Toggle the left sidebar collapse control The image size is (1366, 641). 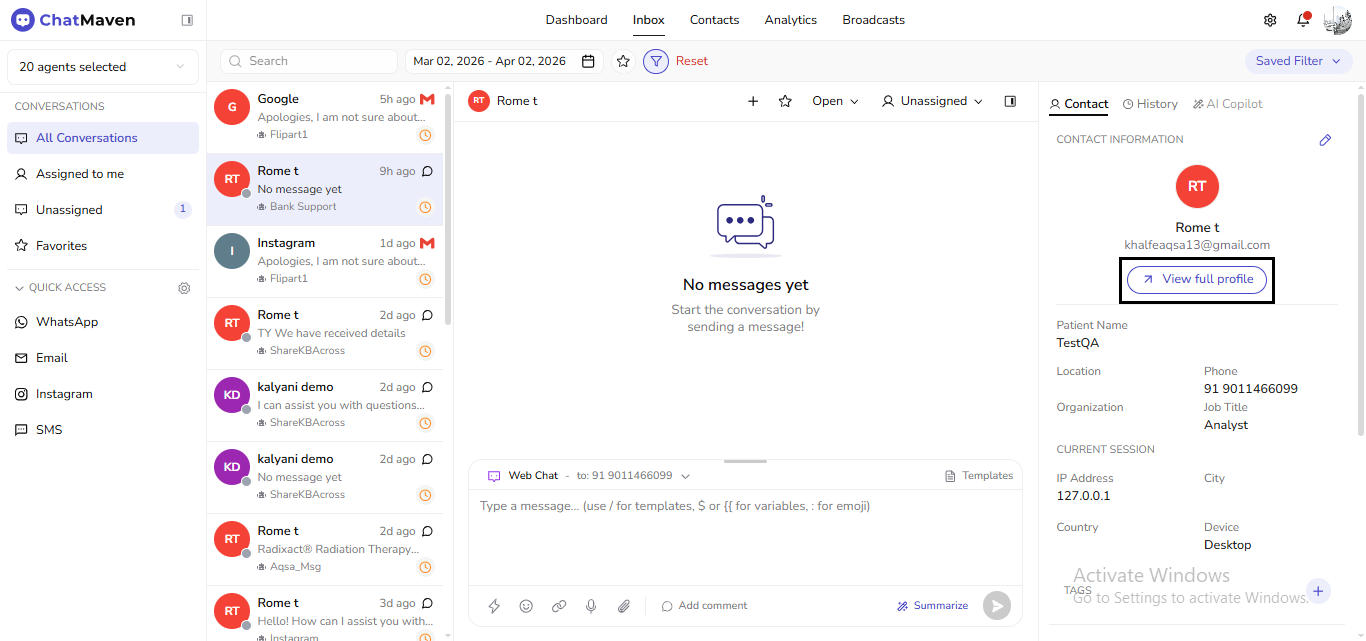[186, 19]
